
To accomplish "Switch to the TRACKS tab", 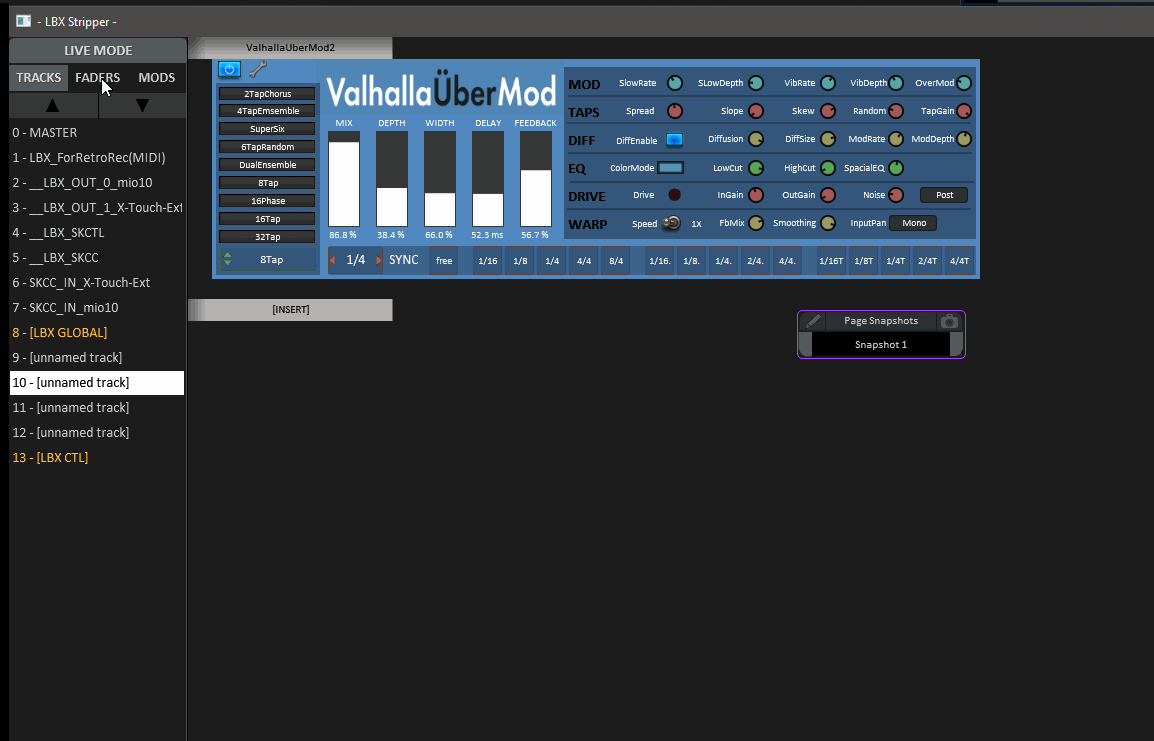I will [38, 78].
